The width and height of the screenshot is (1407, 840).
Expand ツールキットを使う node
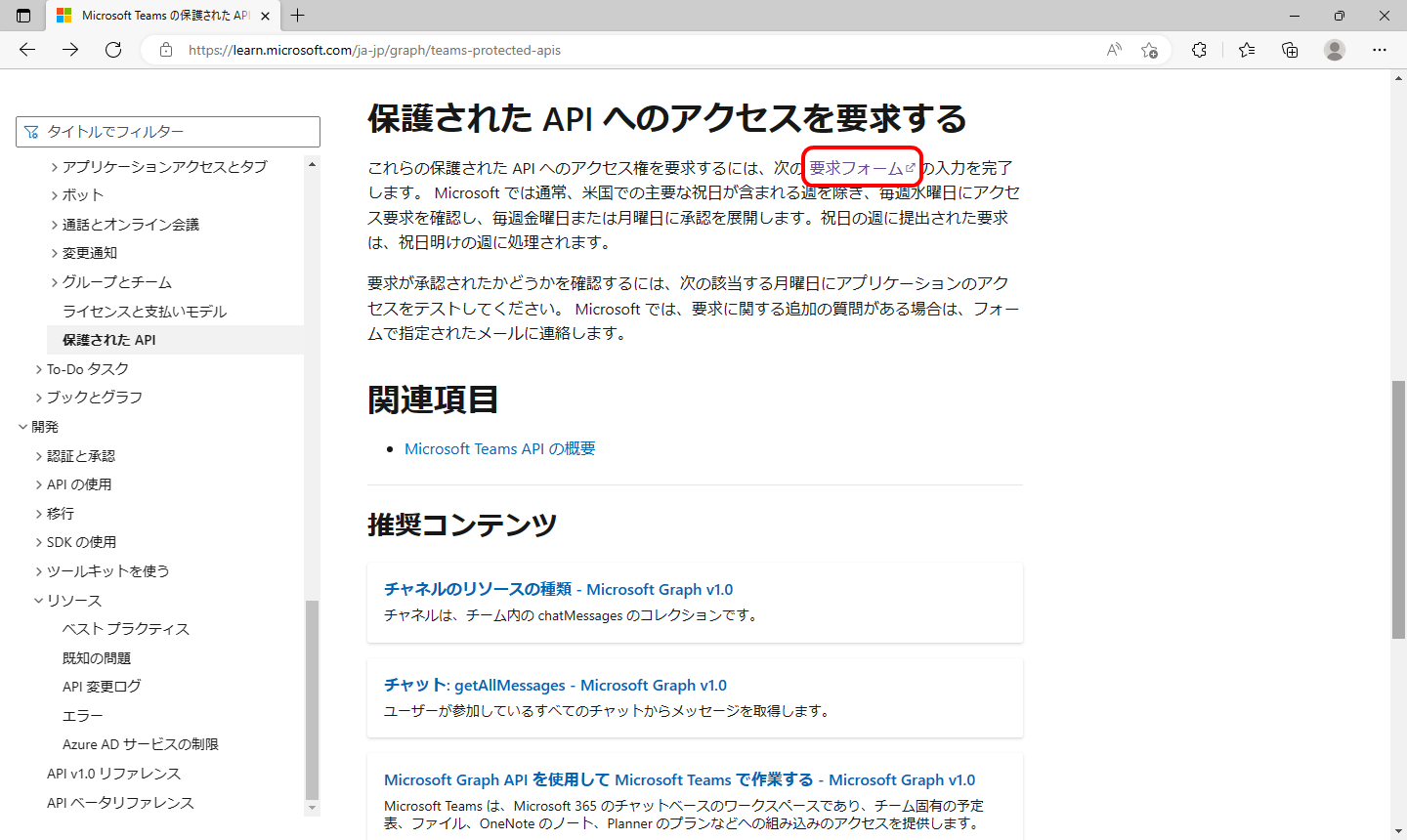pos(39,571)
